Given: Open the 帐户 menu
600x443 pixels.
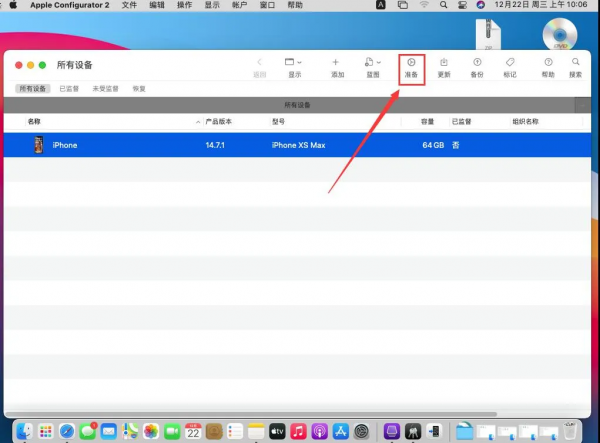Looking at the screenshot, I should point(240,5).
